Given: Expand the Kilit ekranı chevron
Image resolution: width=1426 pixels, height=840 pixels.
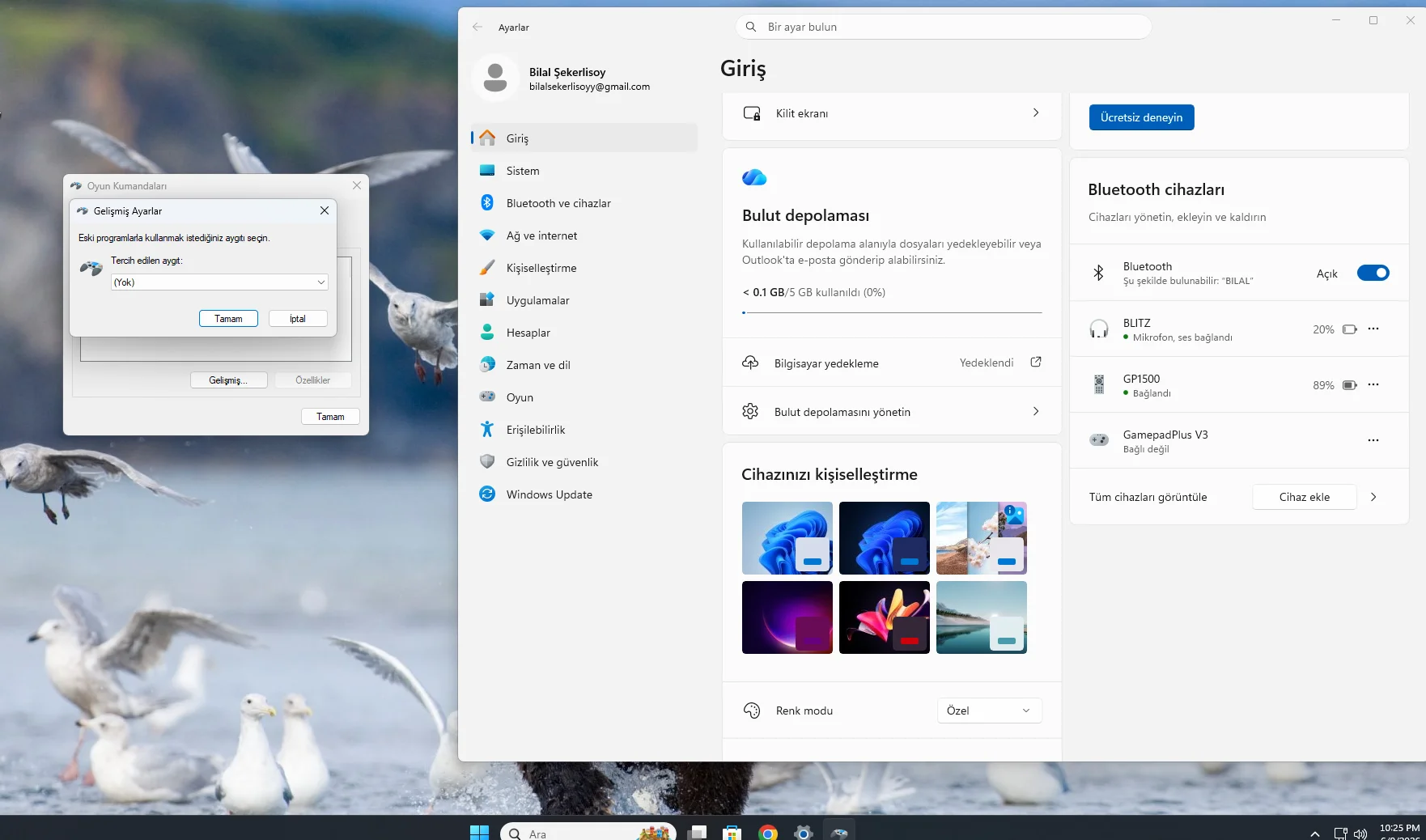Looking at the screenshot, I should pos(1036,112).
